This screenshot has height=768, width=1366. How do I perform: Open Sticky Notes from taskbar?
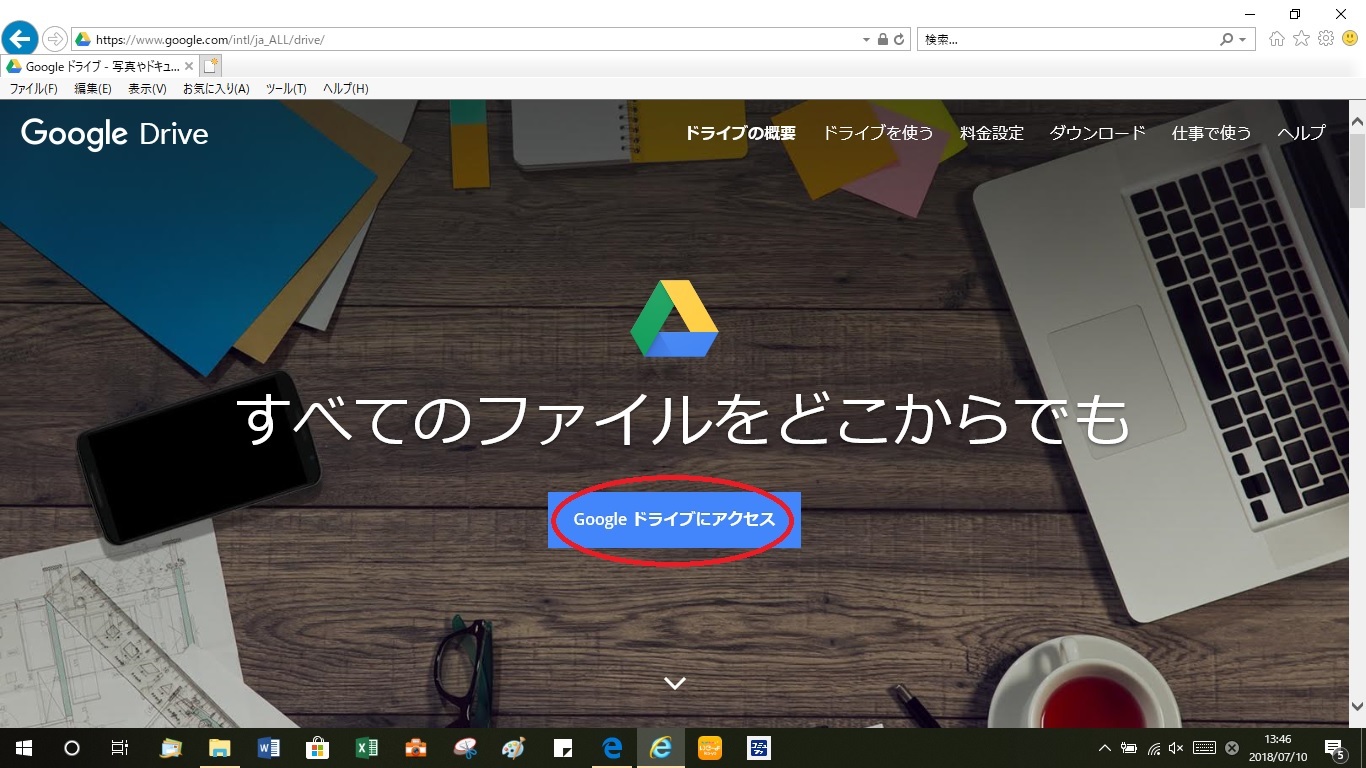(x=562, y=748)
